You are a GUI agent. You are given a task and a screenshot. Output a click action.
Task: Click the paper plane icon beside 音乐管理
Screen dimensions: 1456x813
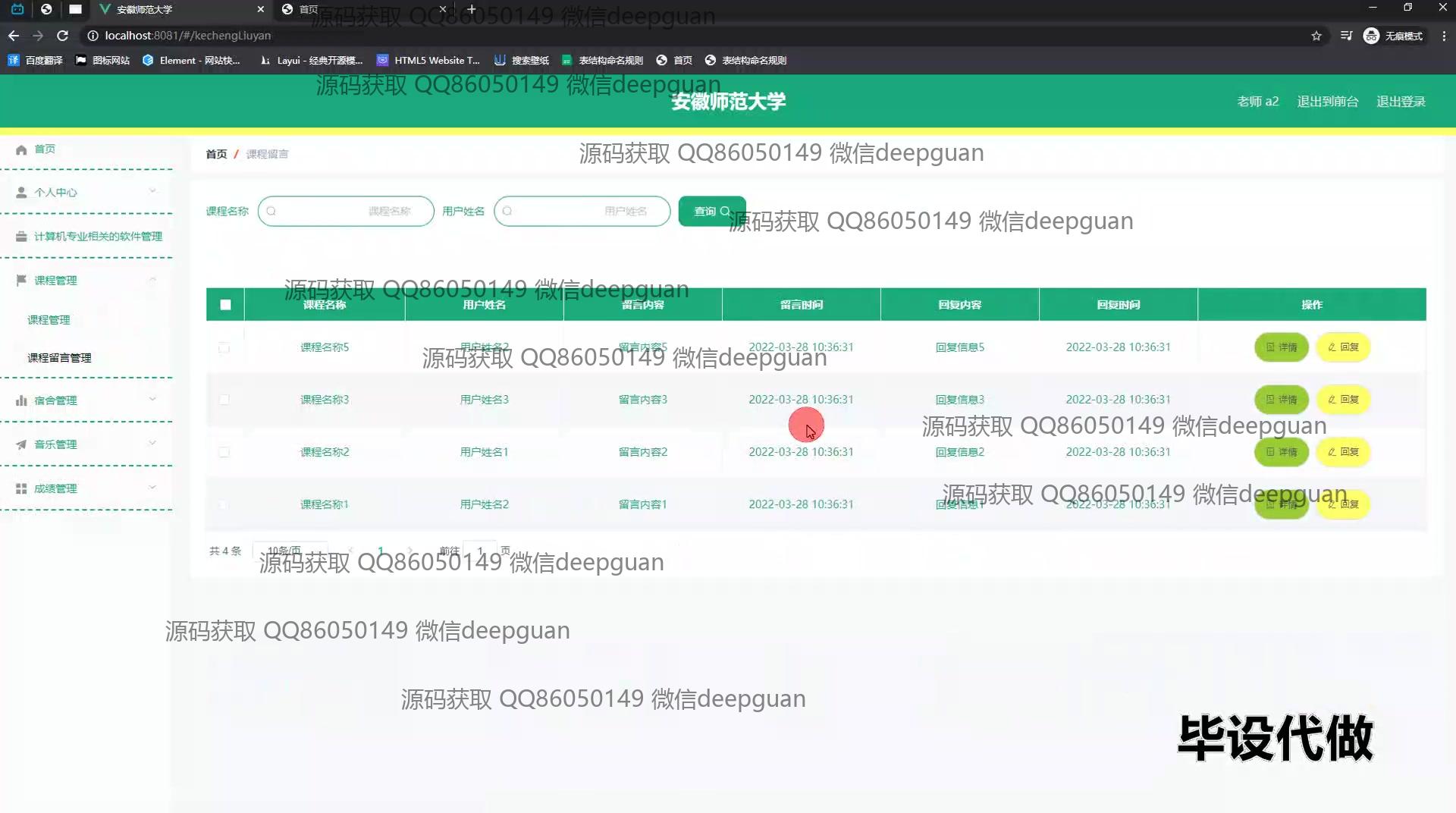21,444
